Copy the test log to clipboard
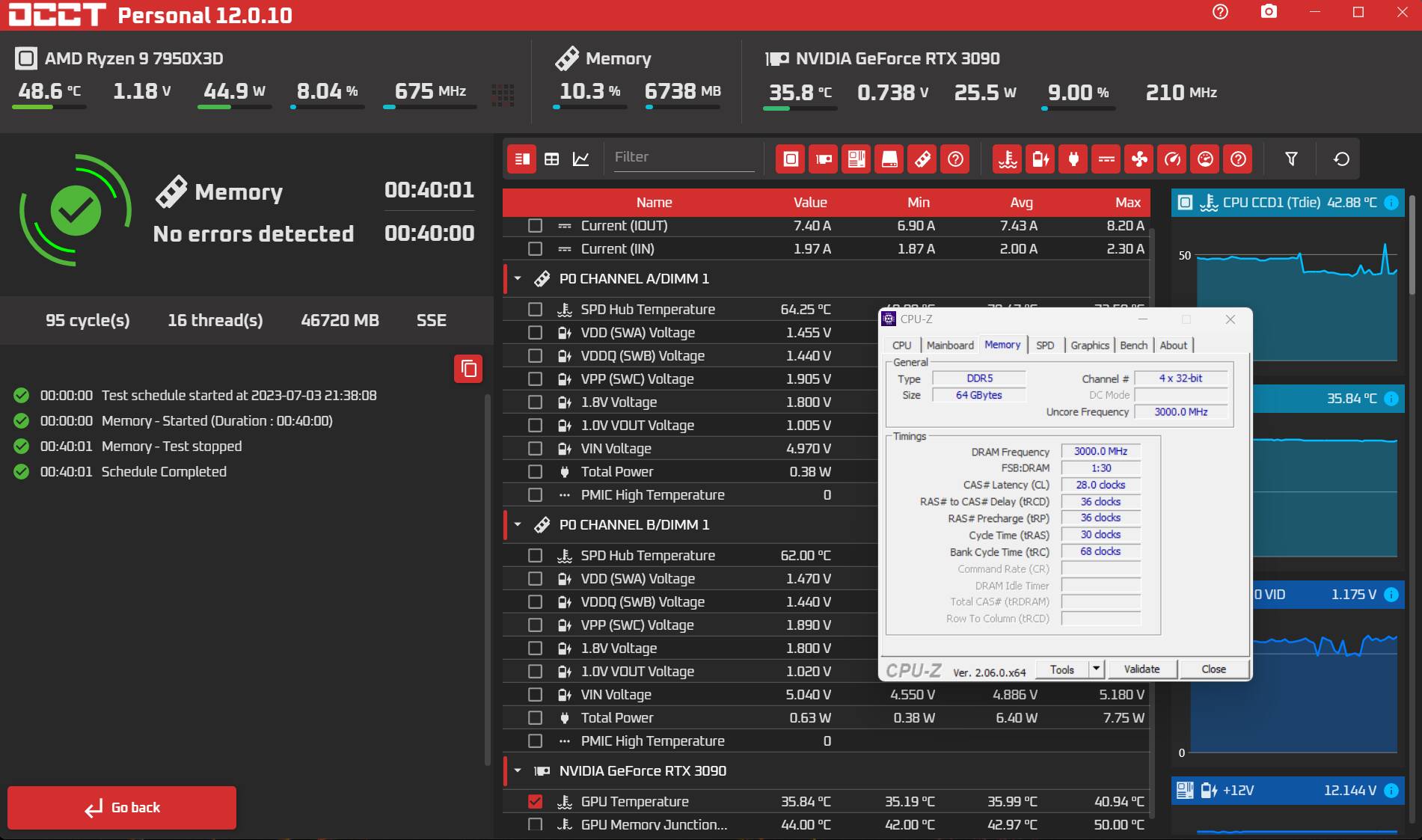 tap(468, 369)
